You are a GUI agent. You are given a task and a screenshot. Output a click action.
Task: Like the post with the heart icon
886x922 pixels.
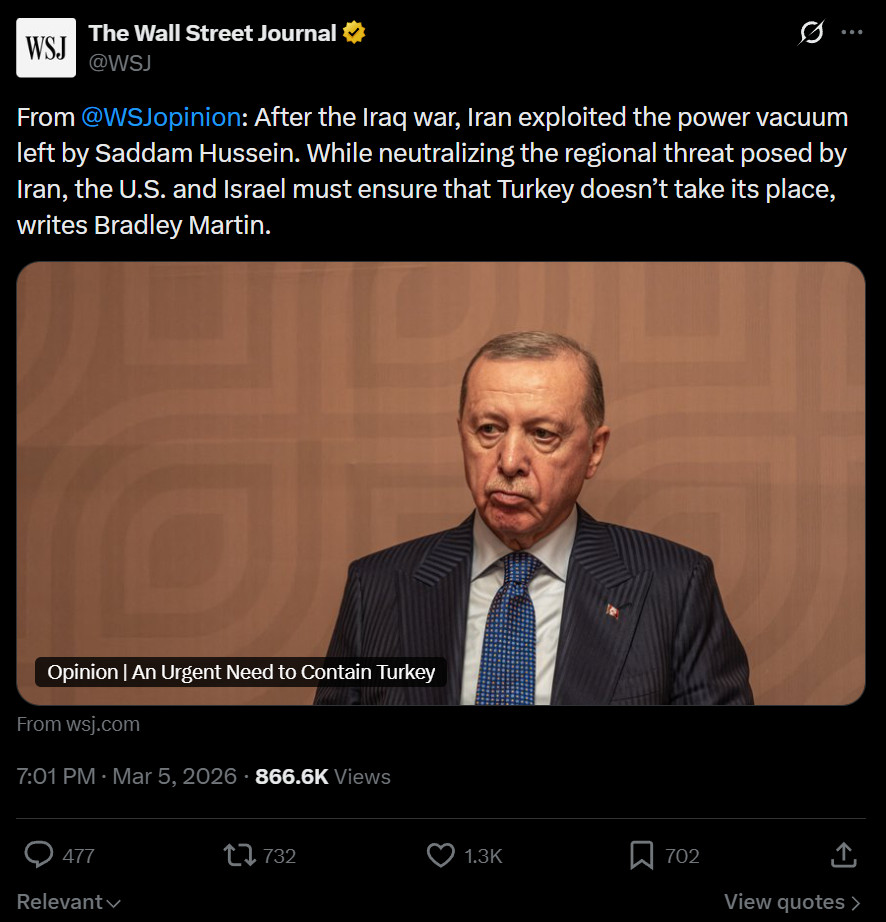coord(441,855)
